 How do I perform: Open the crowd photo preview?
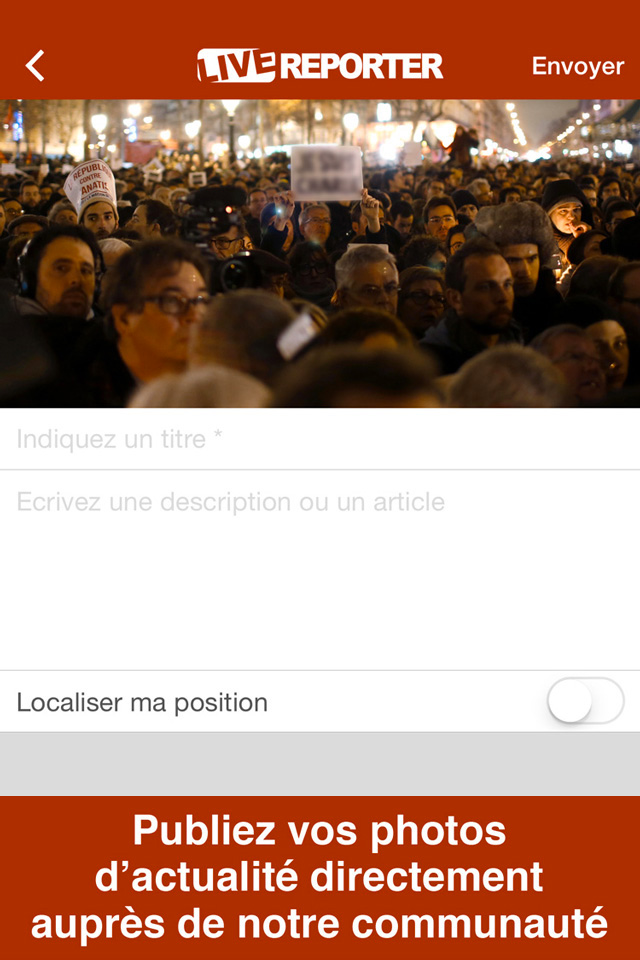click(x=320, y=253)
